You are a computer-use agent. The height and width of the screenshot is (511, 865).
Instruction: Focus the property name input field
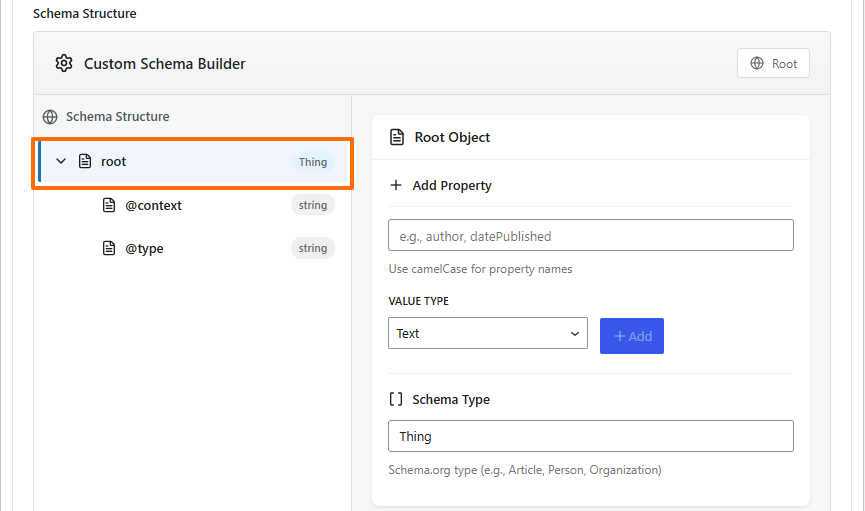[x=590, y=236]
